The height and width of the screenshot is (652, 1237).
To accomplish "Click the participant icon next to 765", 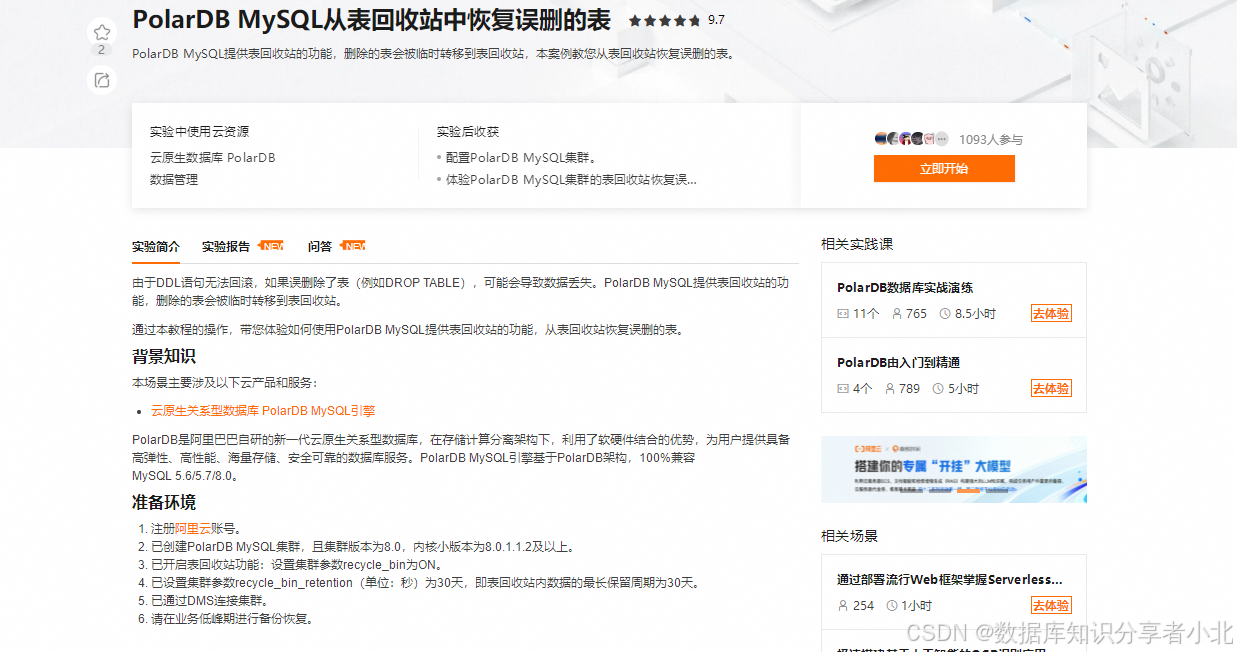I will click(x=898, y=313).
